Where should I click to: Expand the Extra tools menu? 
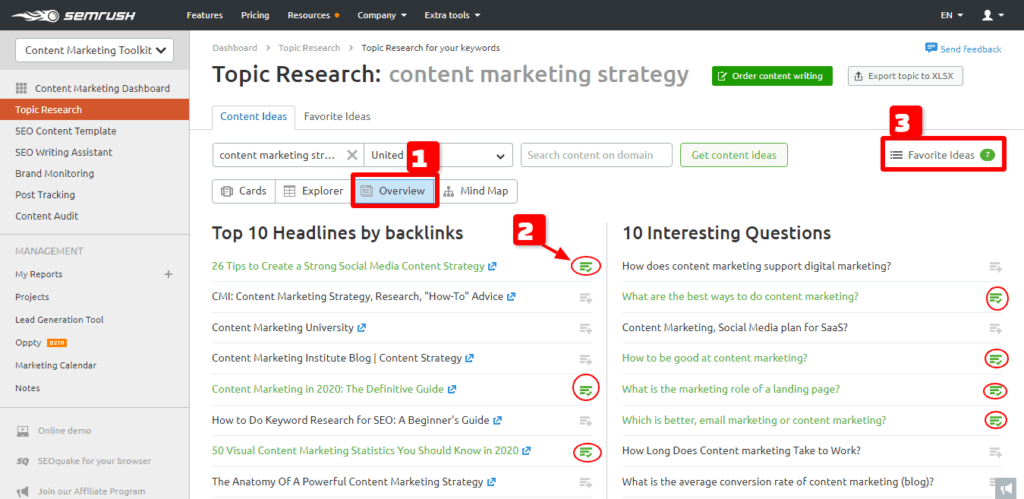coord(452,15)
